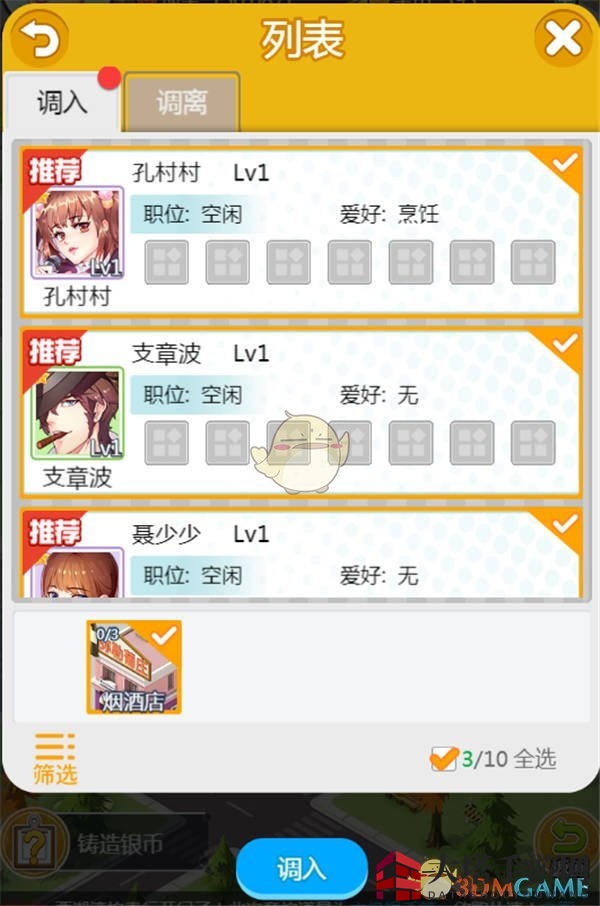Click the yellow back arrow icon
The height and width of the screenshot is (906, 600).
point(39,38)
